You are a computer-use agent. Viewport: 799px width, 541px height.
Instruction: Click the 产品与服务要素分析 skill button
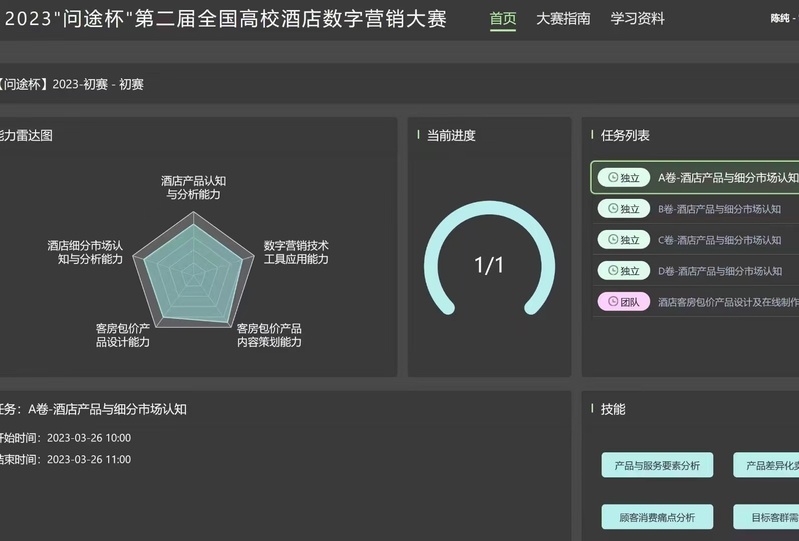(657, 465)
